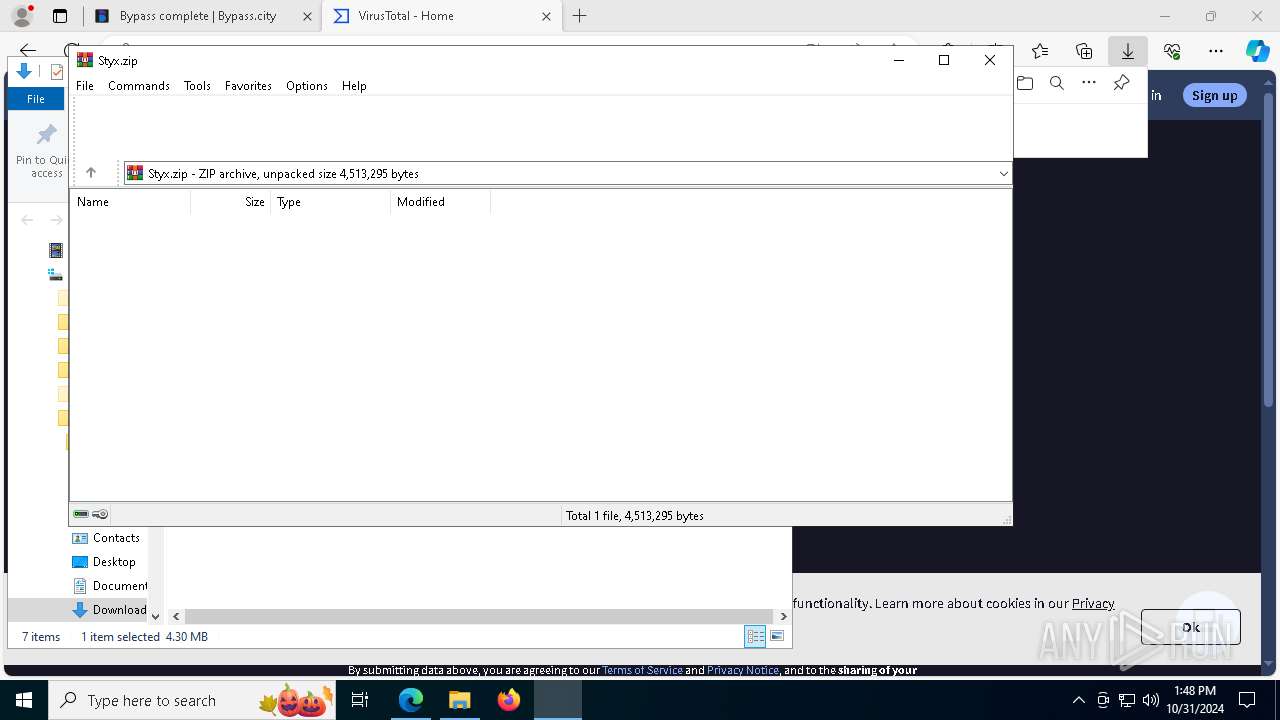Select Documents in Explorer navigation tree

click(108, 586)
